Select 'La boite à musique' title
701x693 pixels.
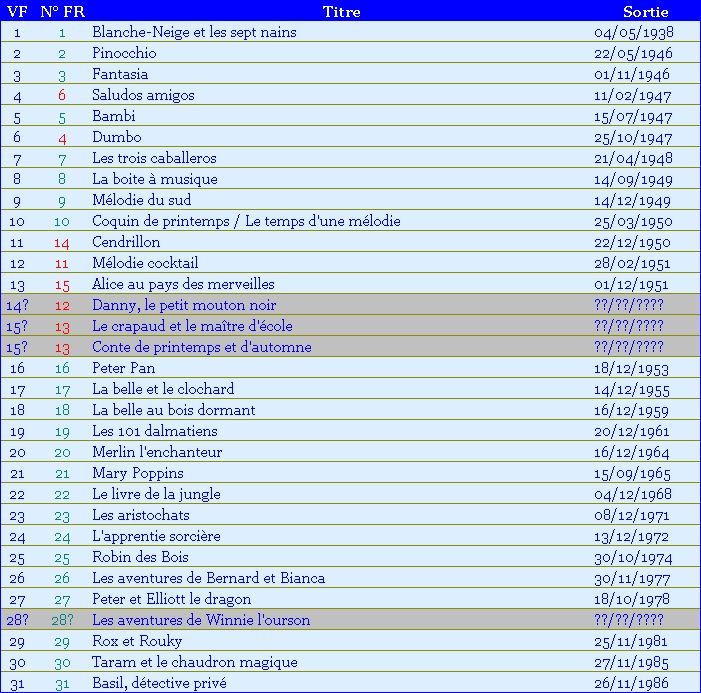[155, 179]
